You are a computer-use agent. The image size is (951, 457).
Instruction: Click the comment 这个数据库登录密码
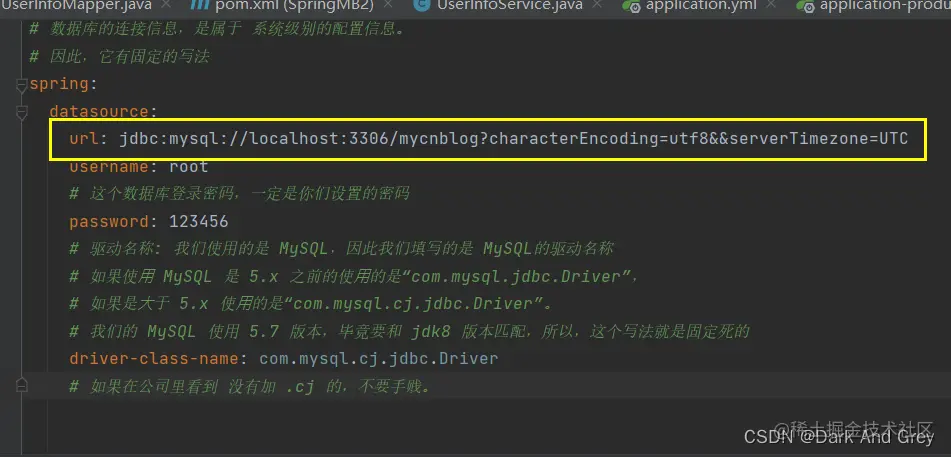[240, 194]
